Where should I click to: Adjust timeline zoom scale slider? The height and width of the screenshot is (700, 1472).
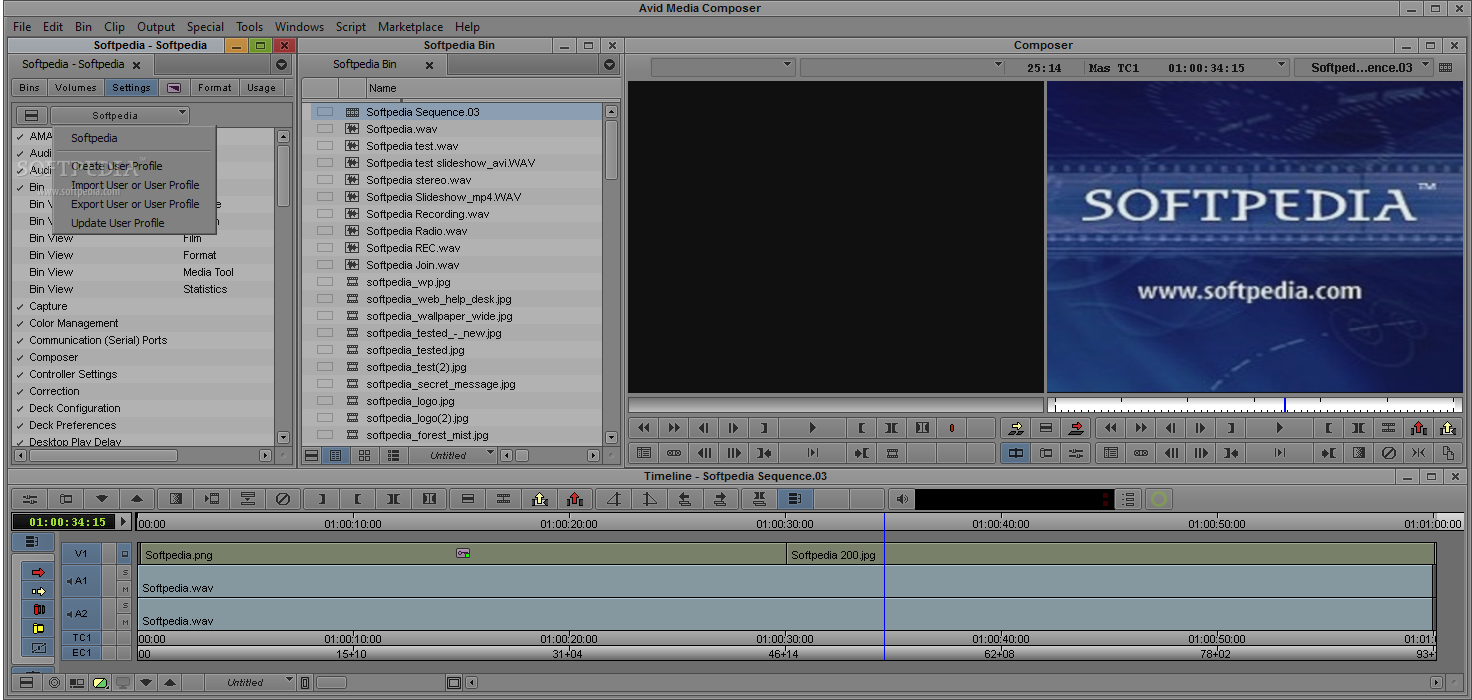point(331,683)
